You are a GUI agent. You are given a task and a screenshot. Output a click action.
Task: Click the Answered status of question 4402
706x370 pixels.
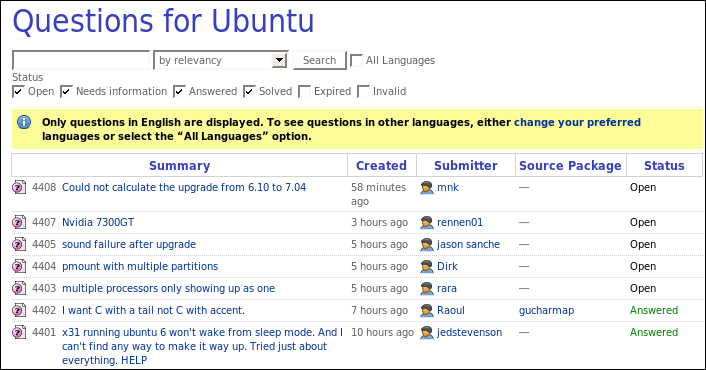(653, 310)
